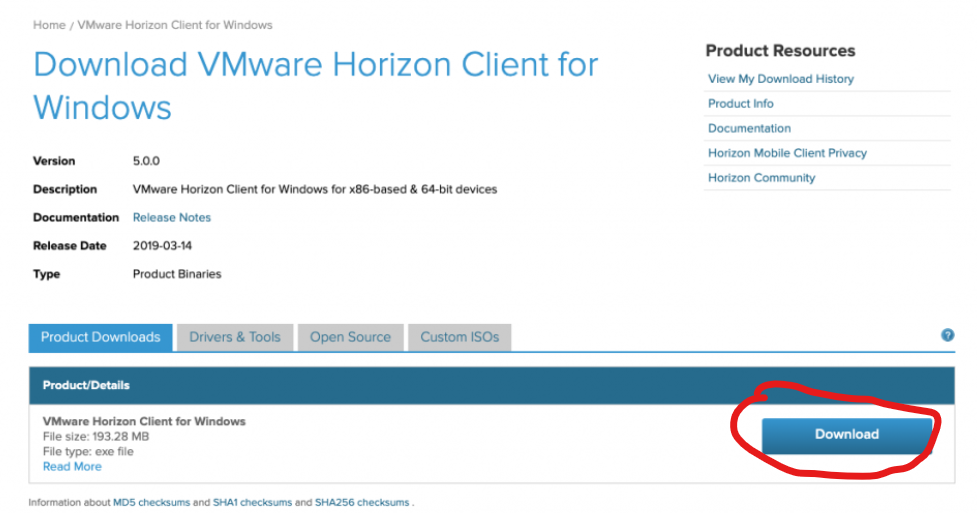Click the File type: exe file text
This screenshot has width=977, height=513.
88,451
